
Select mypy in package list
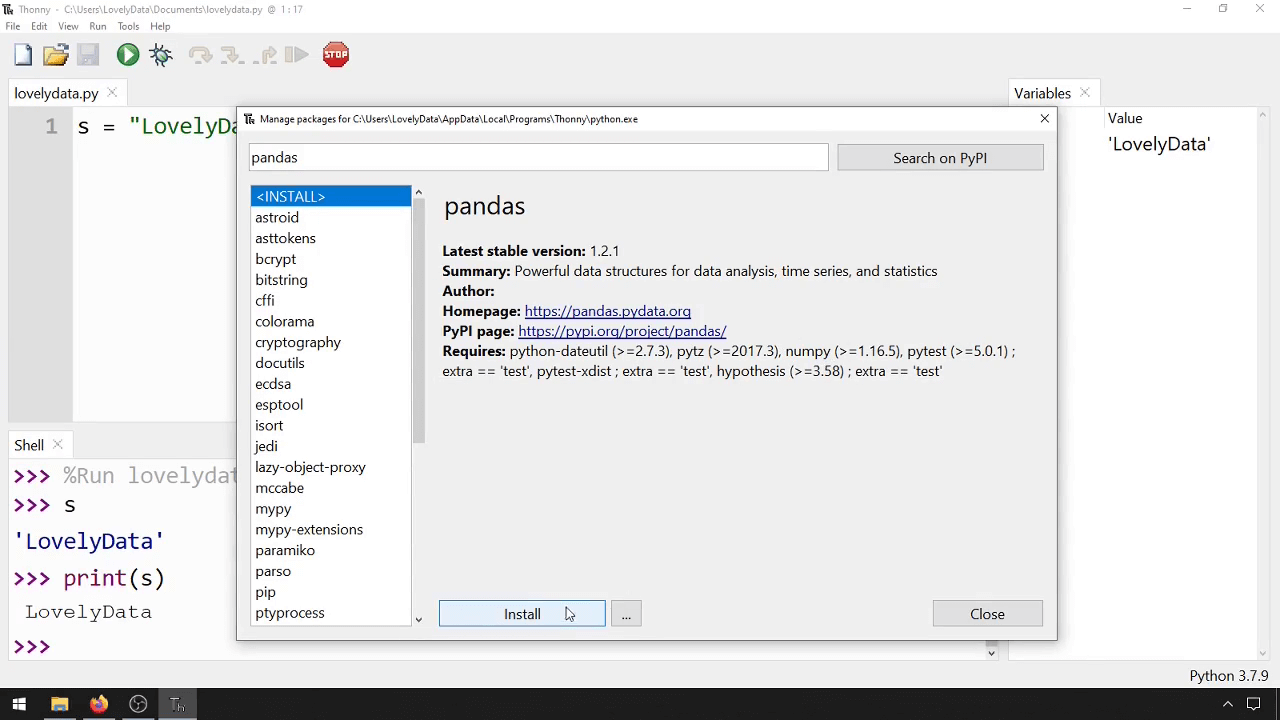coord(330,509)
